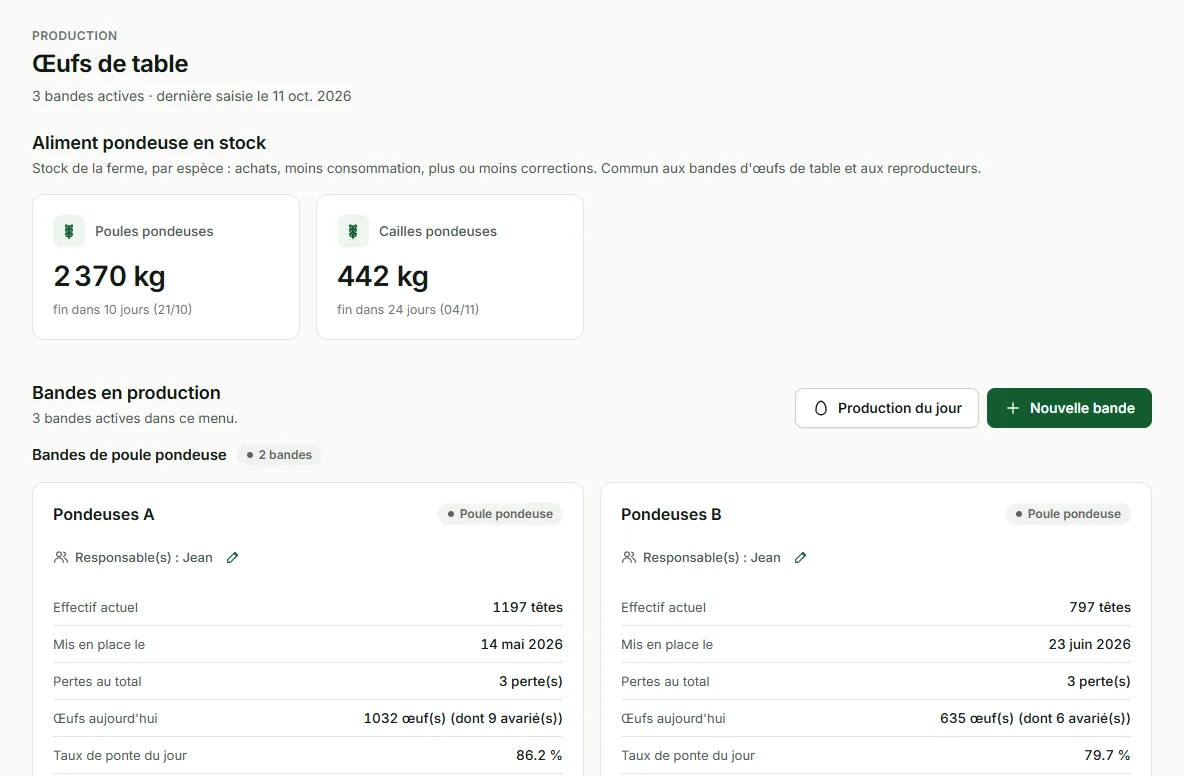
Task: Select the '2 370 kg' stock value
Action: (109, 276)
